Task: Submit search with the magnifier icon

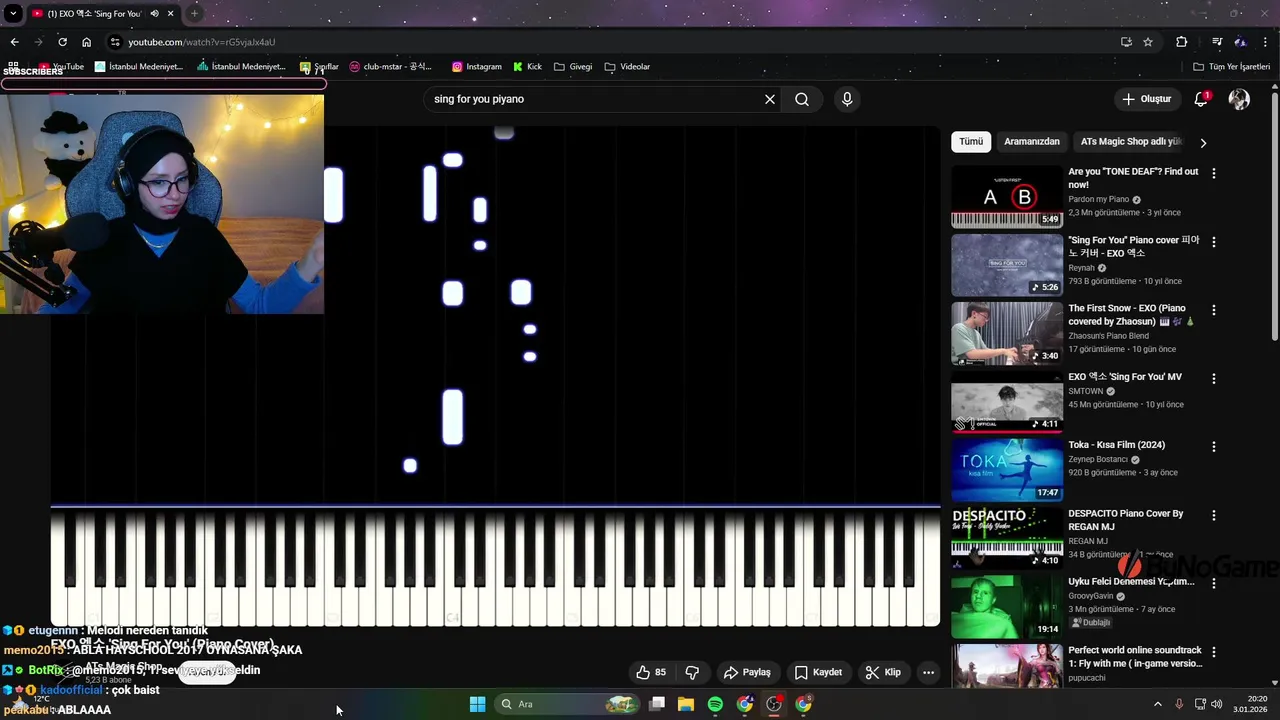Action: pos(802,99)
